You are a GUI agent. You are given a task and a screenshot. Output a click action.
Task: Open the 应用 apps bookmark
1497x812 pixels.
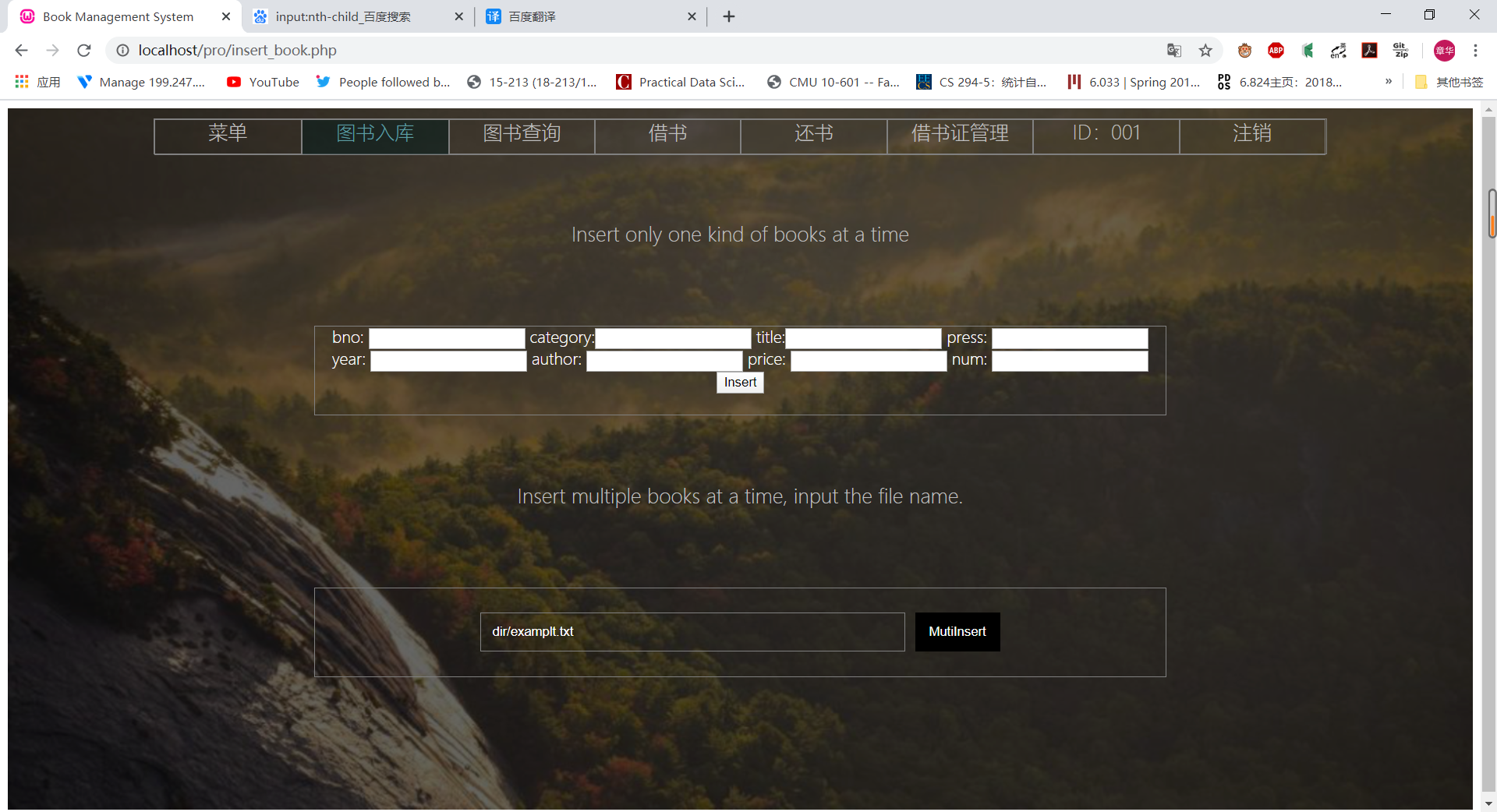(37, 82)
